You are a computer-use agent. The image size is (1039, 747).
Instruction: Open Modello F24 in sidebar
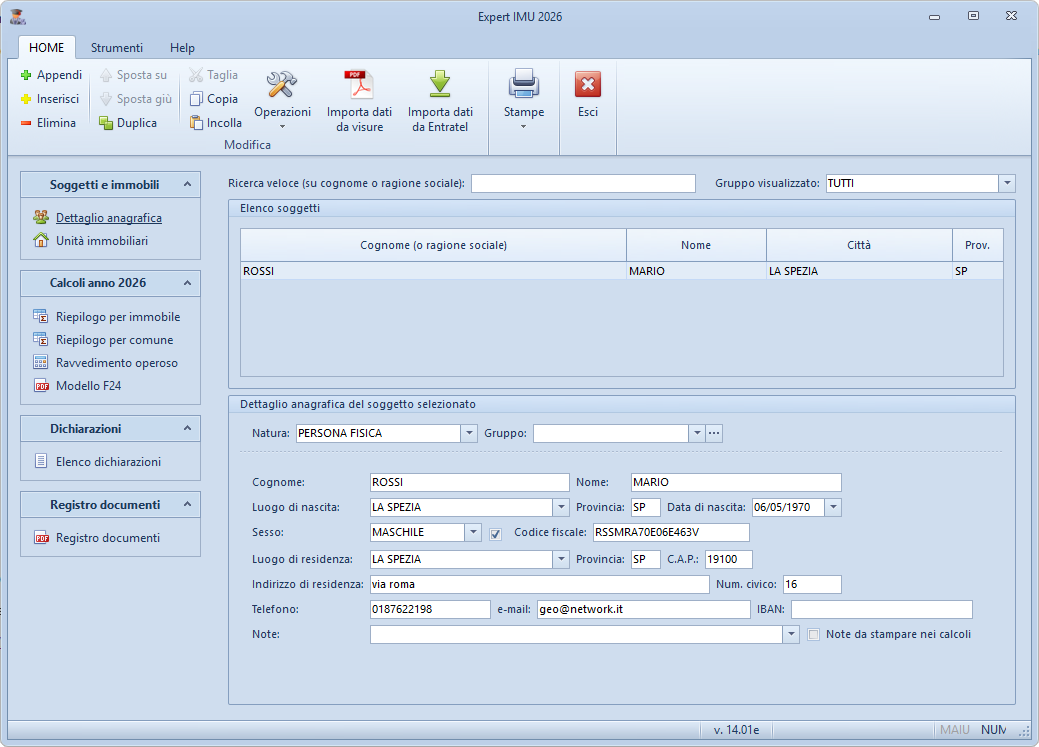(x=88, y=386)
